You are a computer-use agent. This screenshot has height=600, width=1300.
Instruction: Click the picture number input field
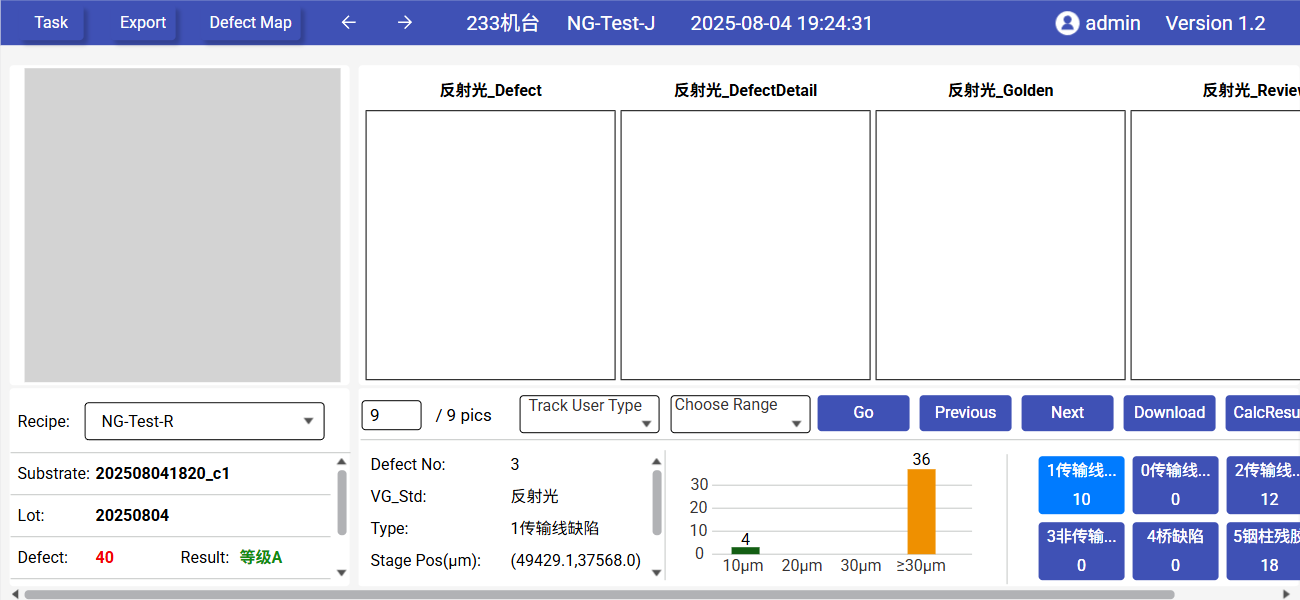[391, 415]
